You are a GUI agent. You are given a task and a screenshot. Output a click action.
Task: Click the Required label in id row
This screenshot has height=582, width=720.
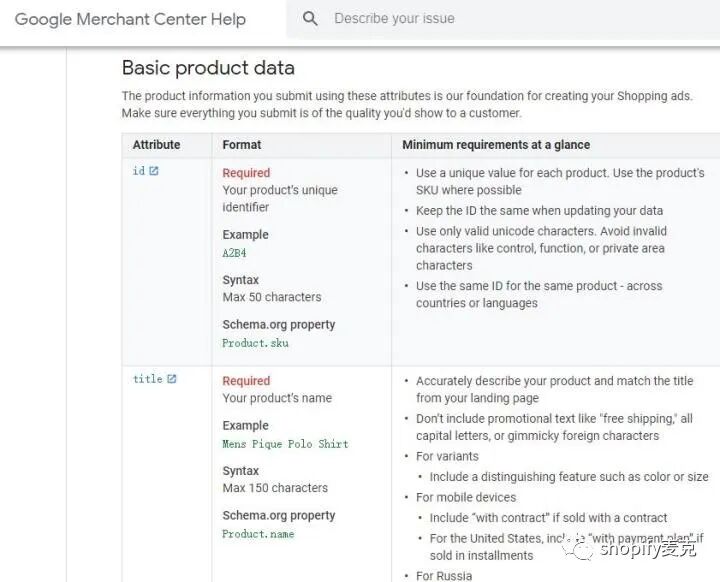[x=246, y=173]
